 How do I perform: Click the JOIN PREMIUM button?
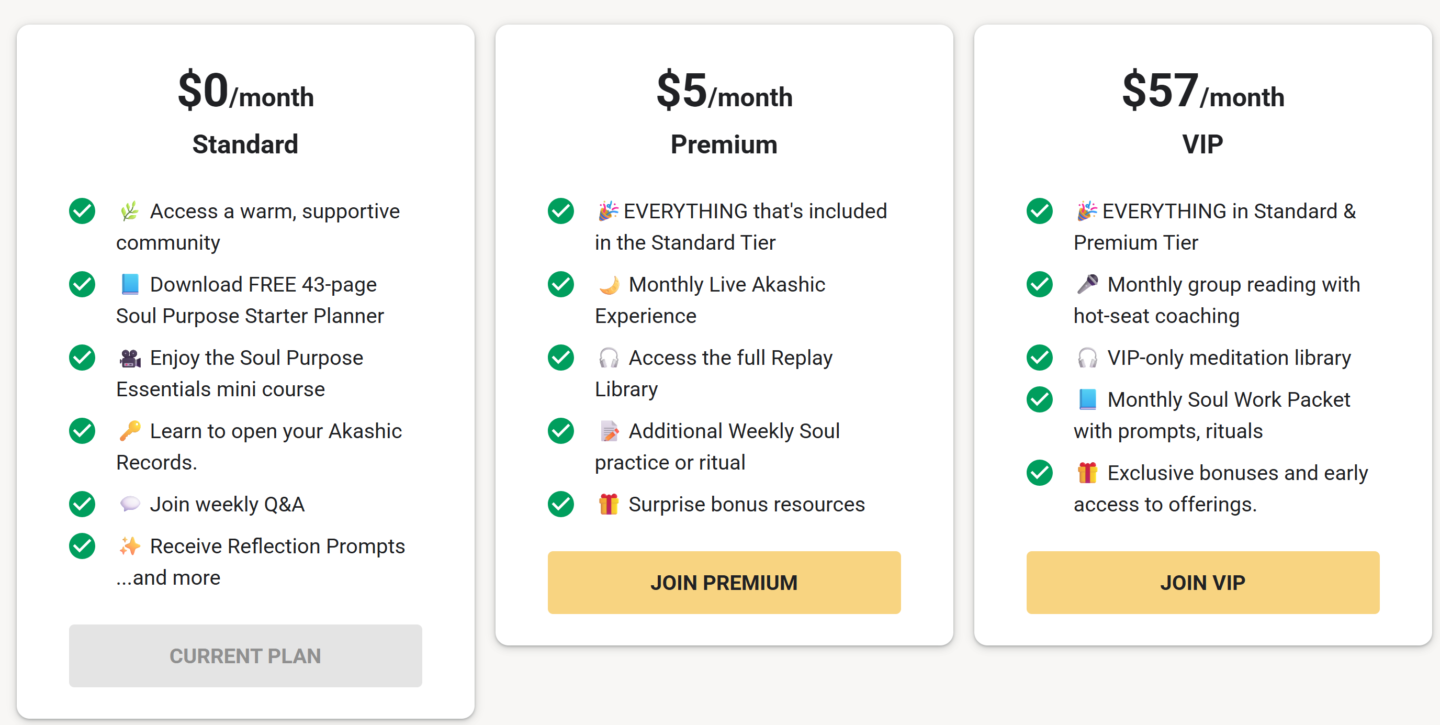tap(724, 582)
